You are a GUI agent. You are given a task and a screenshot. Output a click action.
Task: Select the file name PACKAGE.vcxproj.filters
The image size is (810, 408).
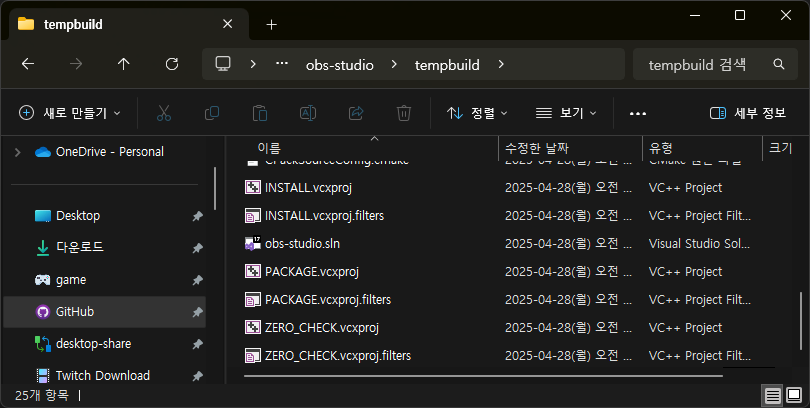tap(328, 300)
